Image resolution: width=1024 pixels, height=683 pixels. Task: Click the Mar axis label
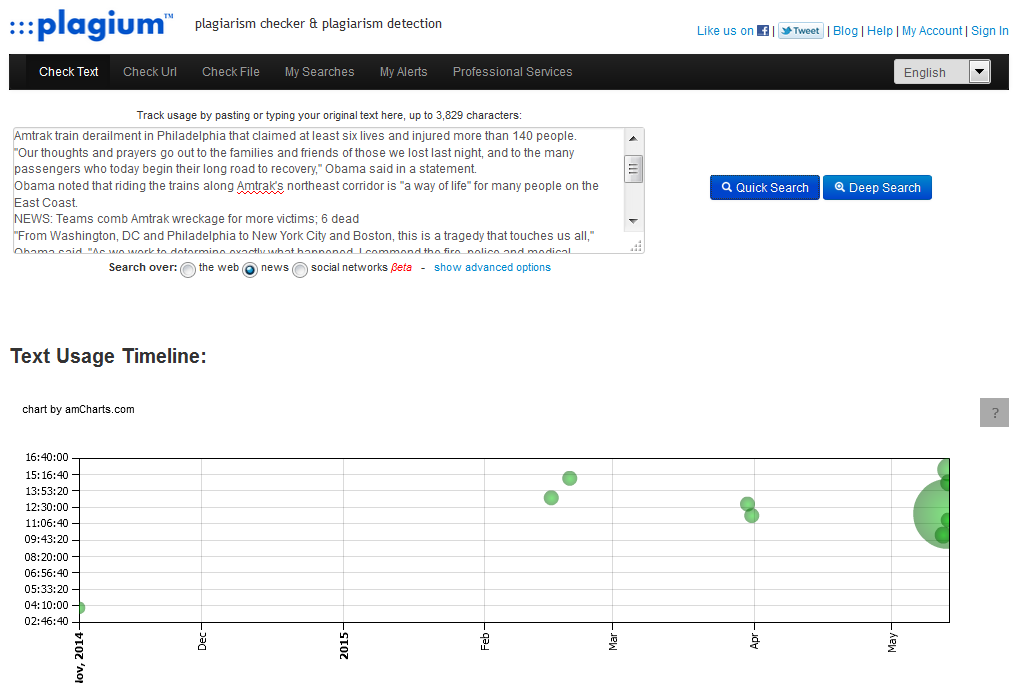pos(613,641)
